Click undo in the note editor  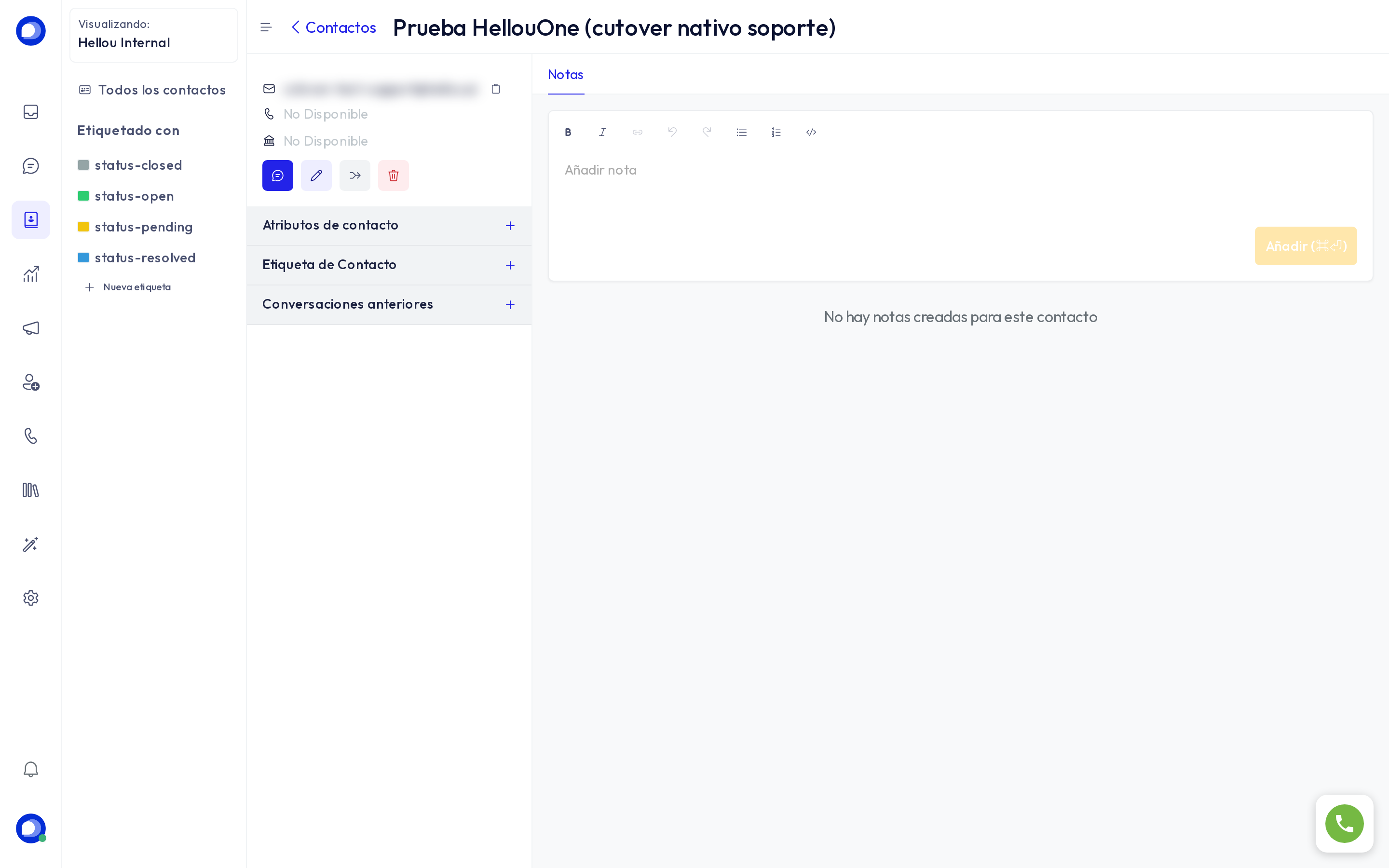point(672,132)
